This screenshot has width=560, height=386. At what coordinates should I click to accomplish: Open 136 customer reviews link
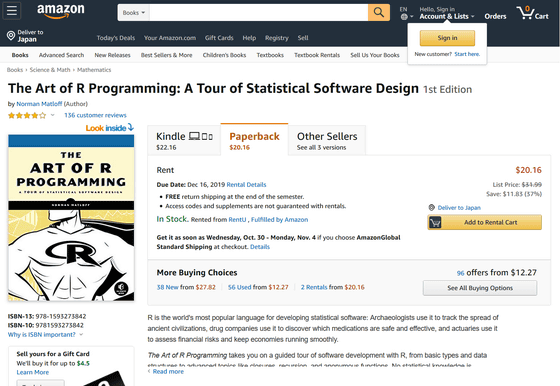coord(95,115)
